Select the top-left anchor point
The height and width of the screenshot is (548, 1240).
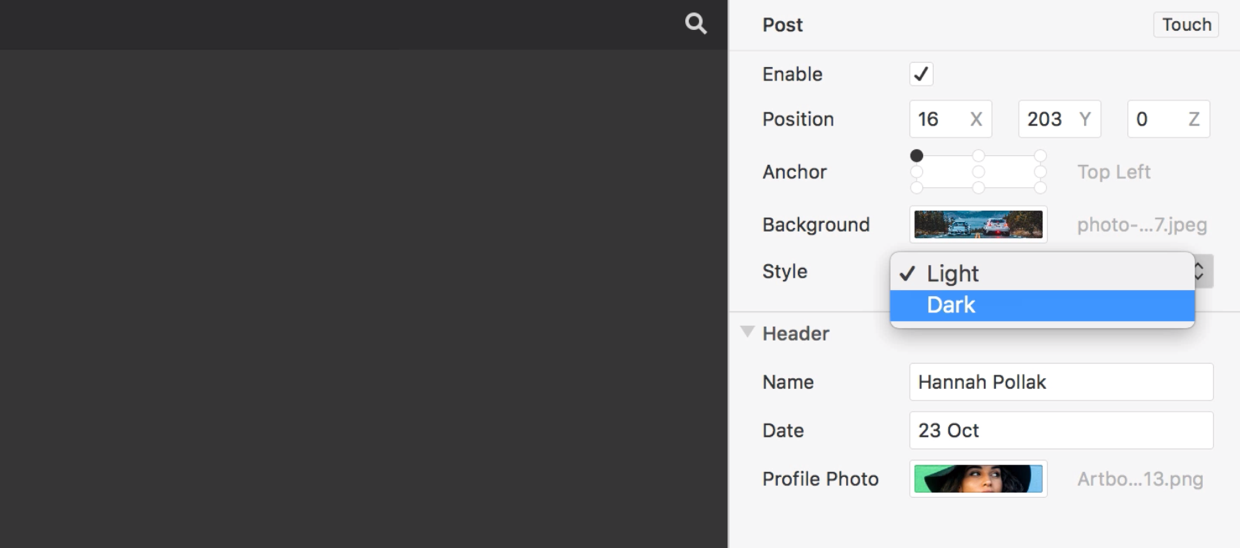point(916,156)
